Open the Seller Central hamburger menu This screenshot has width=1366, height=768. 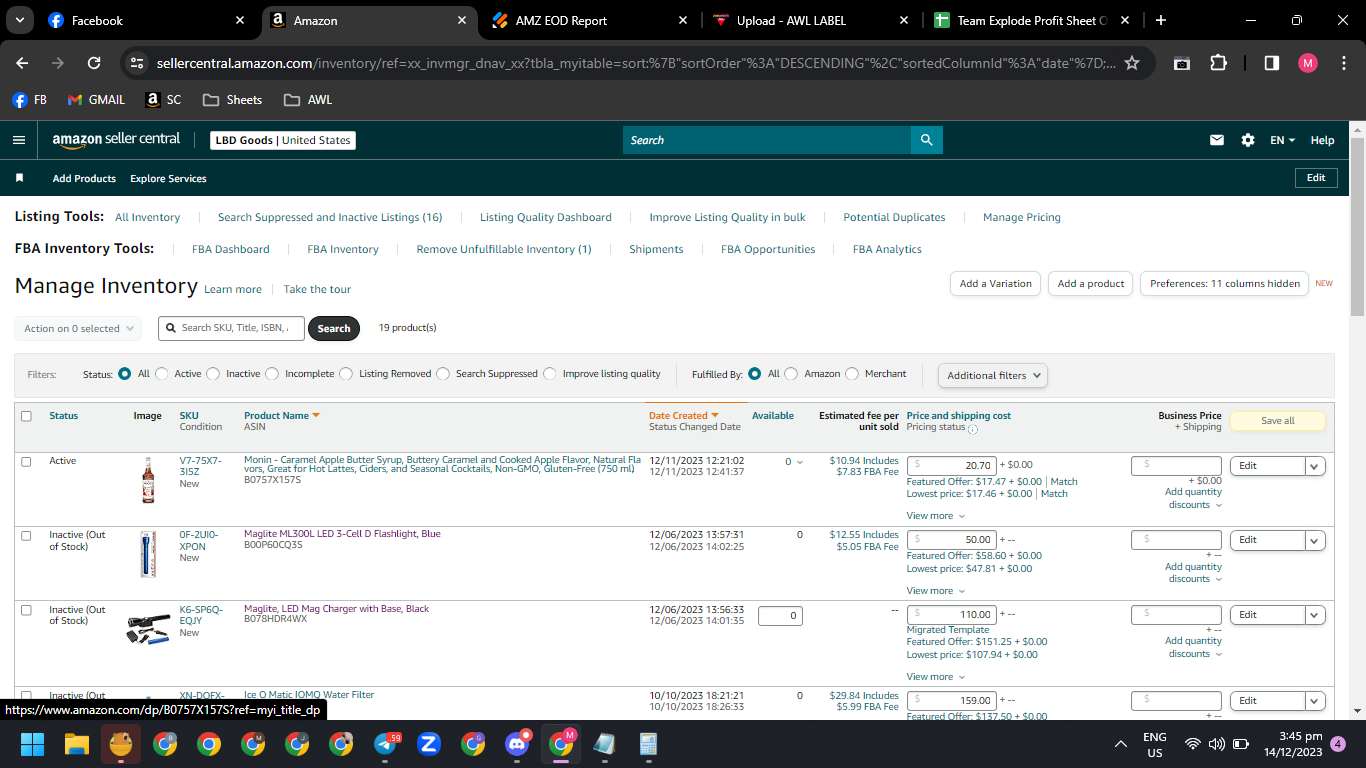[19, 140]
